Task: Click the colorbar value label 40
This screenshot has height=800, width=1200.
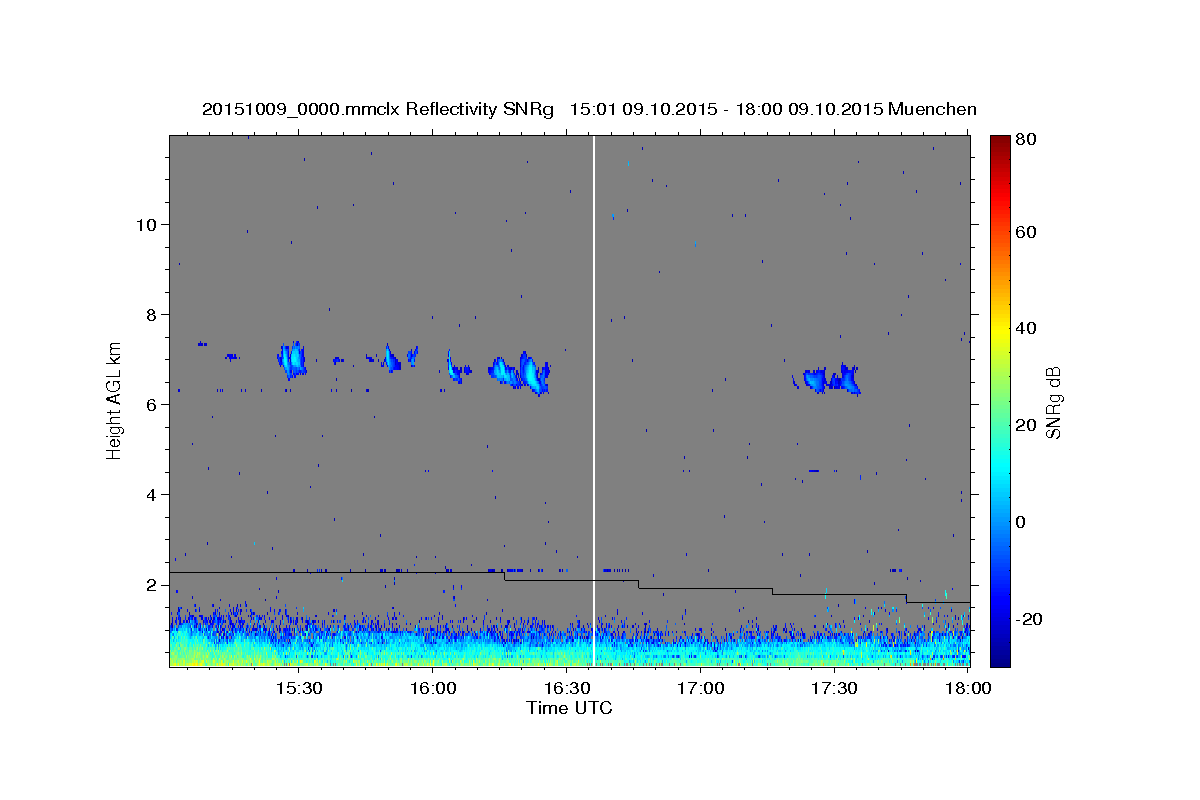Action: click(1028, 328)
